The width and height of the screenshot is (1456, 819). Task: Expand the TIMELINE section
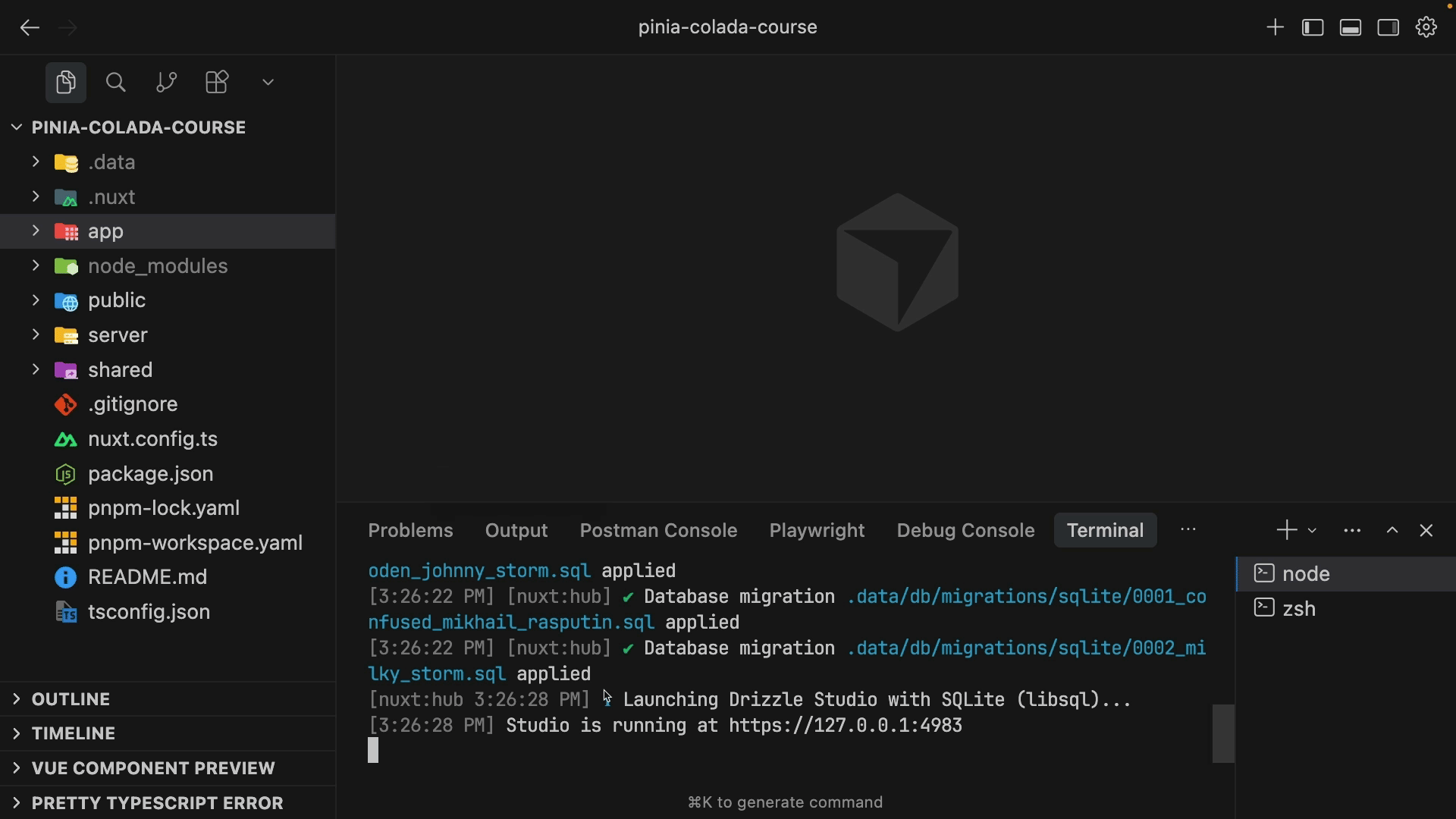[168, 733]
